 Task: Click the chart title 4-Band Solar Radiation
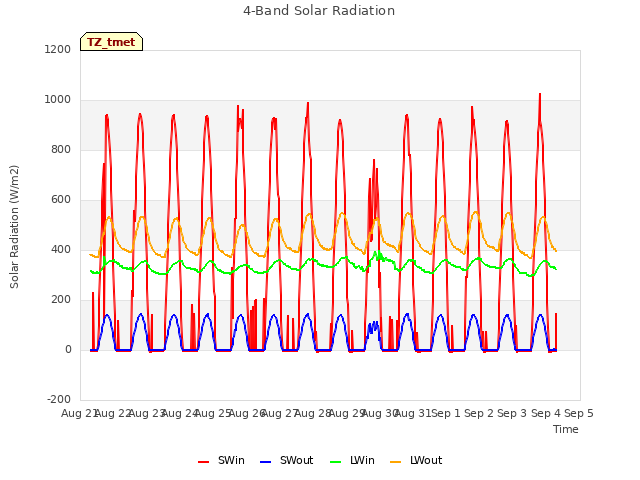pyautogui.click(x=319, y=11)
